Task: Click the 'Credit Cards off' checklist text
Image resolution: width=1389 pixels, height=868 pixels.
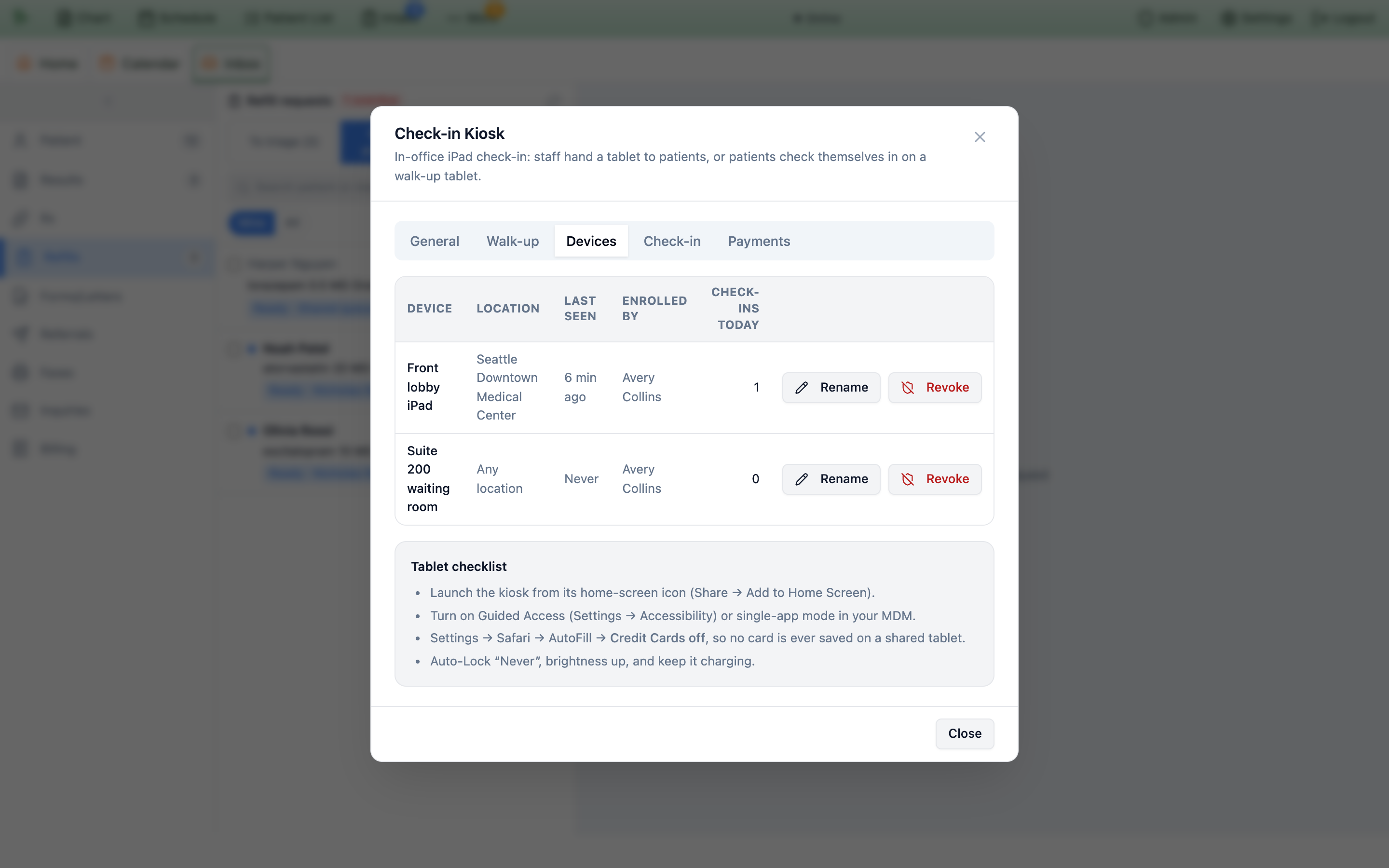Action: pos(657,638)
